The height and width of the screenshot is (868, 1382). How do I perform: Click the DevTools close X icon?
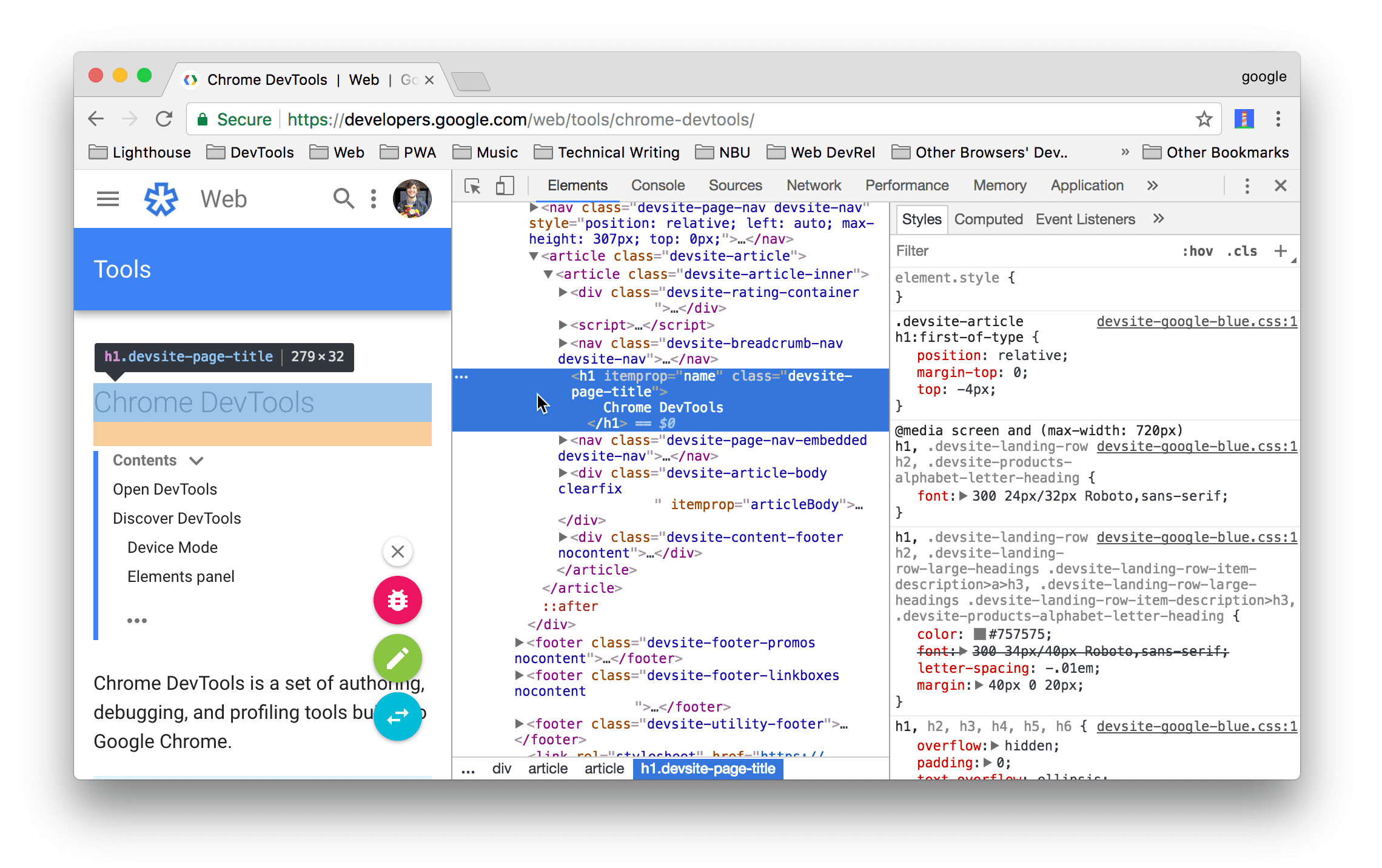[1281, 187]
